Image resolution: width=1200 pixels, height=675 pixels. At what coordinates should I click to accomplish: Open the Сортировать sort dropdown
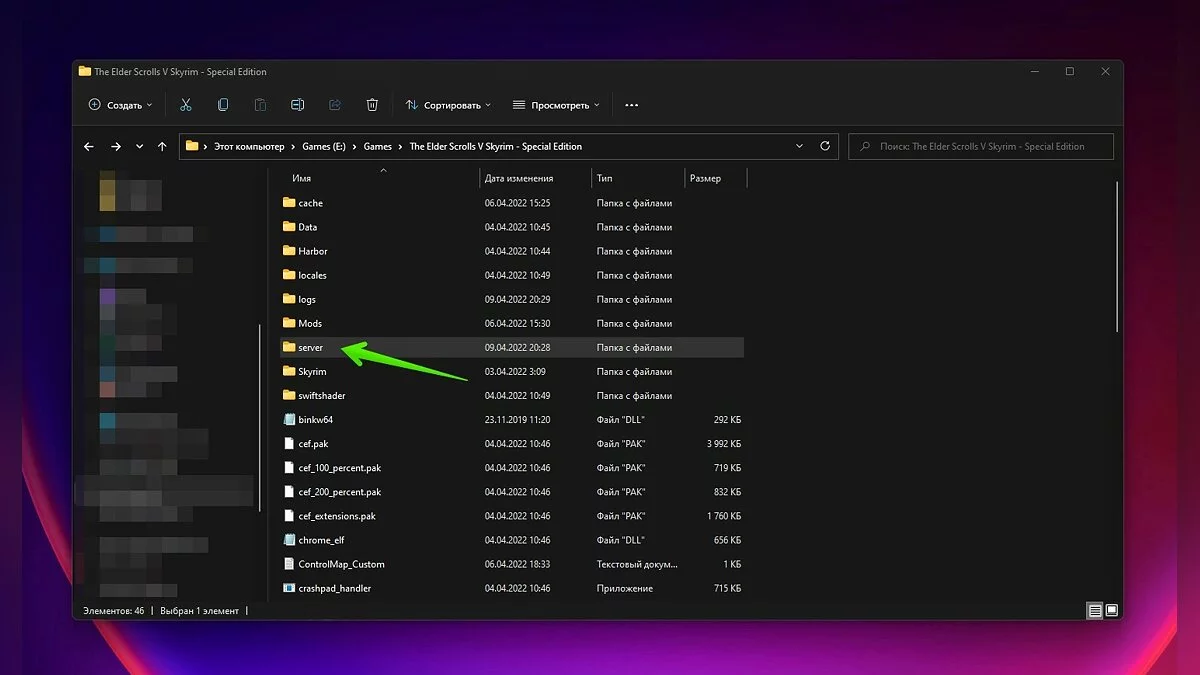coord(449,105)
